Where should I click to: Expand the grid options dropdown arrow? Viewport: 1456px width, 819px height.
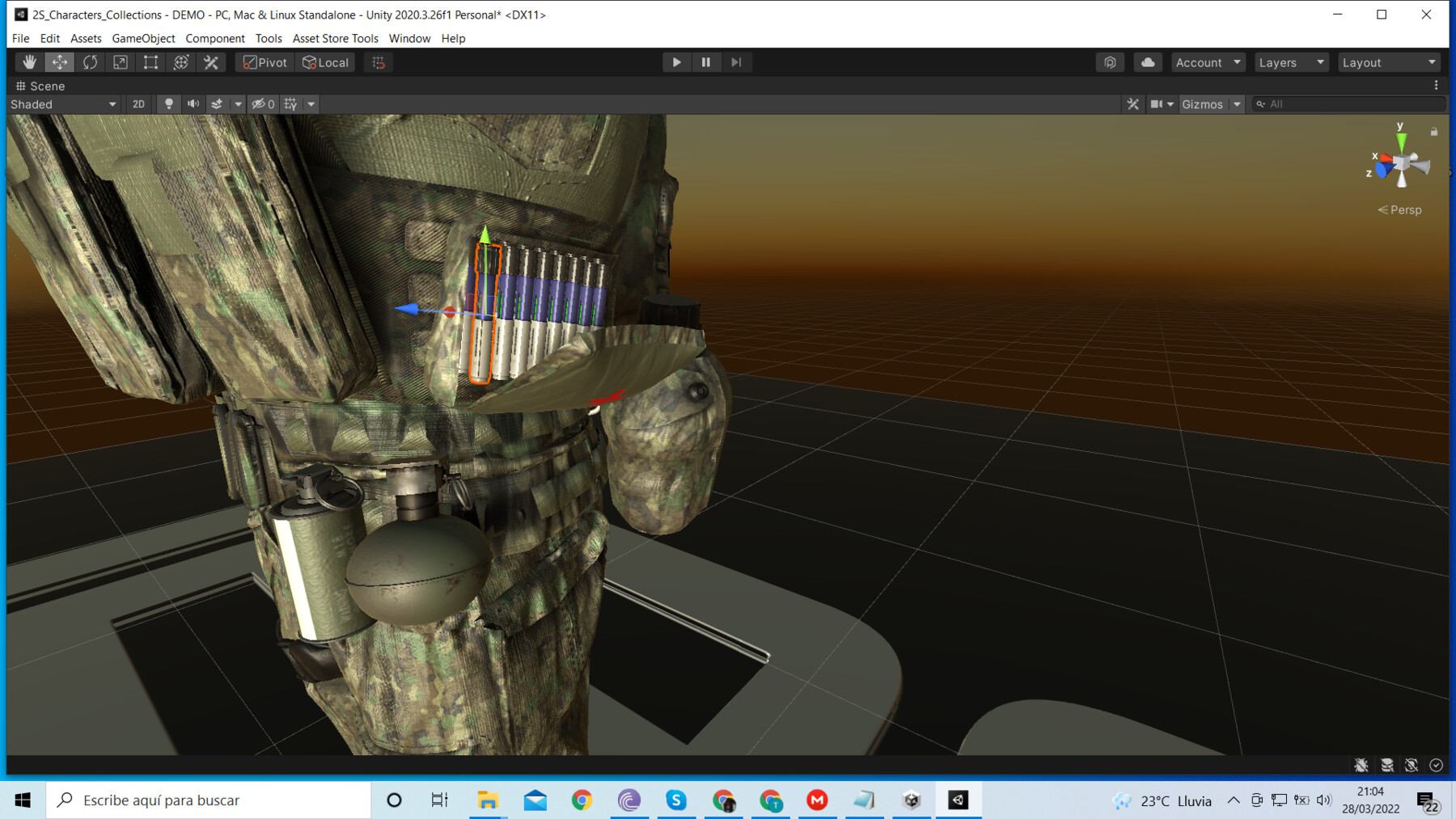311,104
